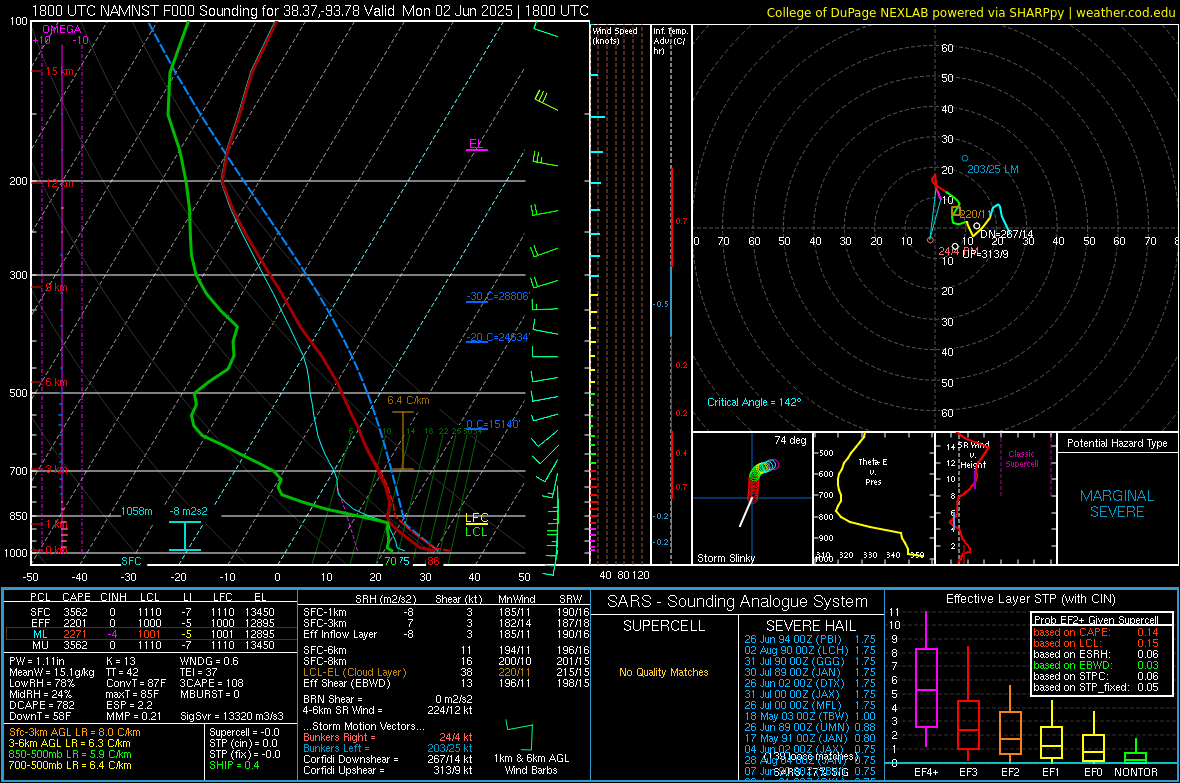Click the Eff Inflow Layer row label
Viewport: 1180px width, 783px height.
340,634
